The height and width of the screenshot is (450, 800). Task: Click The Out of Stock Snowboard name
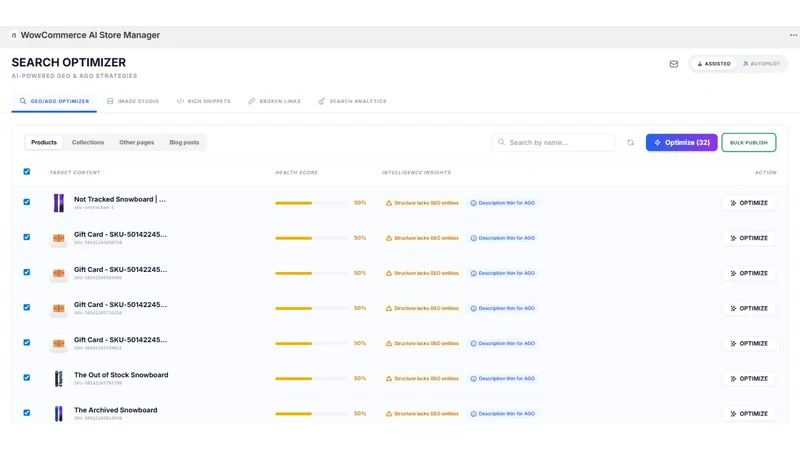coord(121,375)
